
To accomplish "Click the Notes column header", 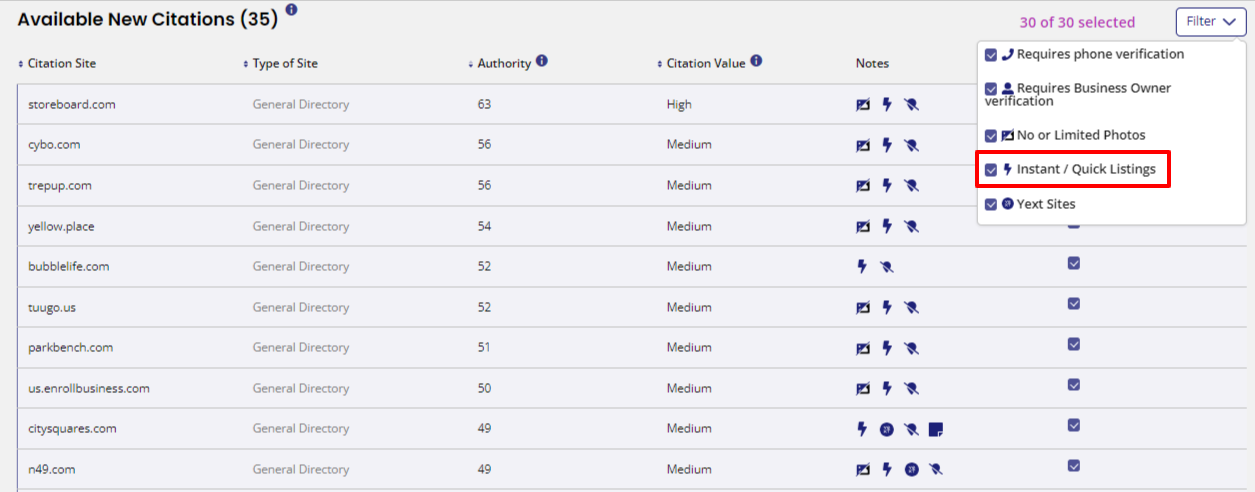I will pyautogui.click(x=872, y=63).
